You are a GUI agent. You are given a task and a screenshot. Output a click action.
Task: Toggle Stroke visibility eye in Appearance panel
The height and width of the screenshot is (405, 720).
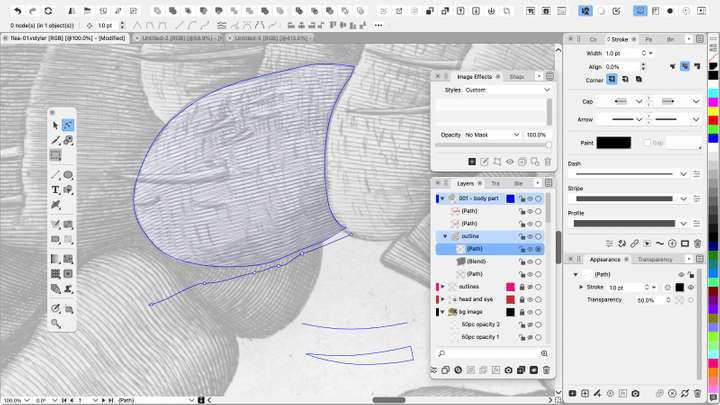pyautogui.click(x=691, y=287)
